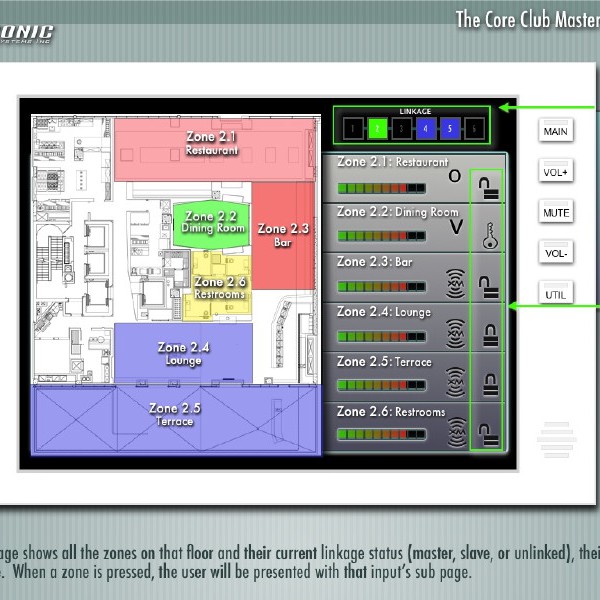This screenshot has height=600, width=600.
Task: Click the V source icon for Dining Room
Action: pyautogui.click(x=455, y=228)
